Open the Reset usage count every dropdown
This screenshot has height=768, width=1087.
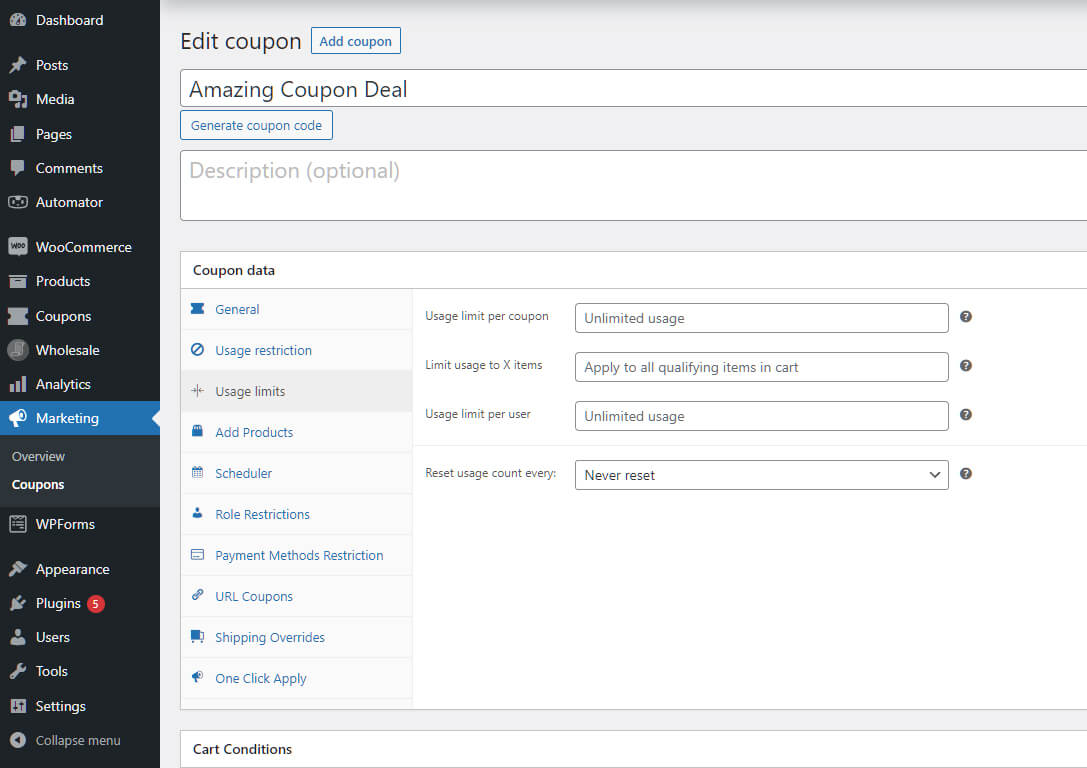(x=761, y=475)
